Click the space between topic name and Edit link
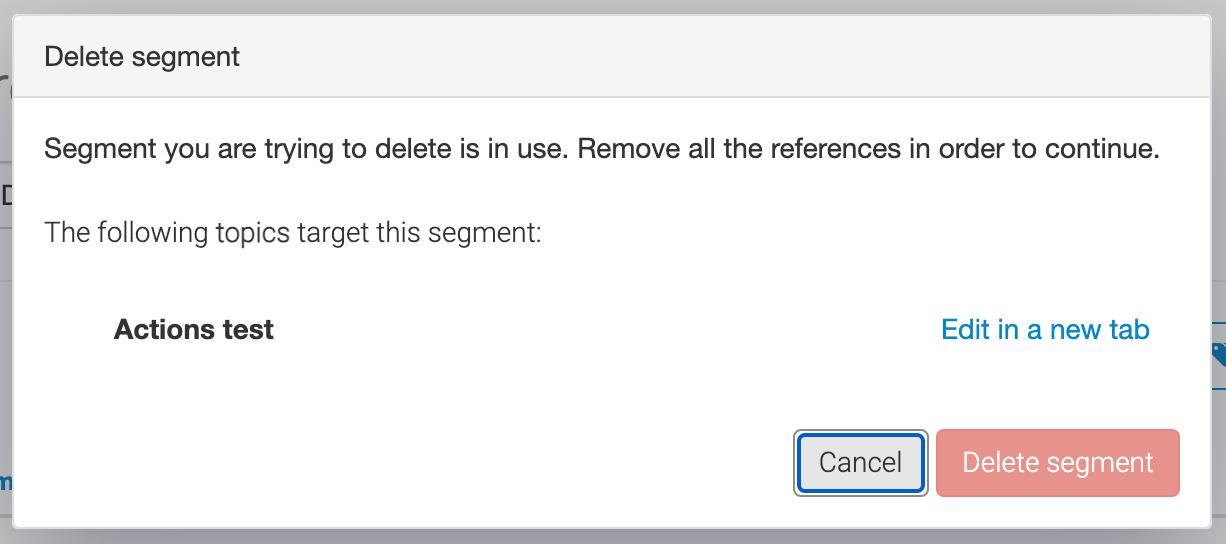 (600, 330)
